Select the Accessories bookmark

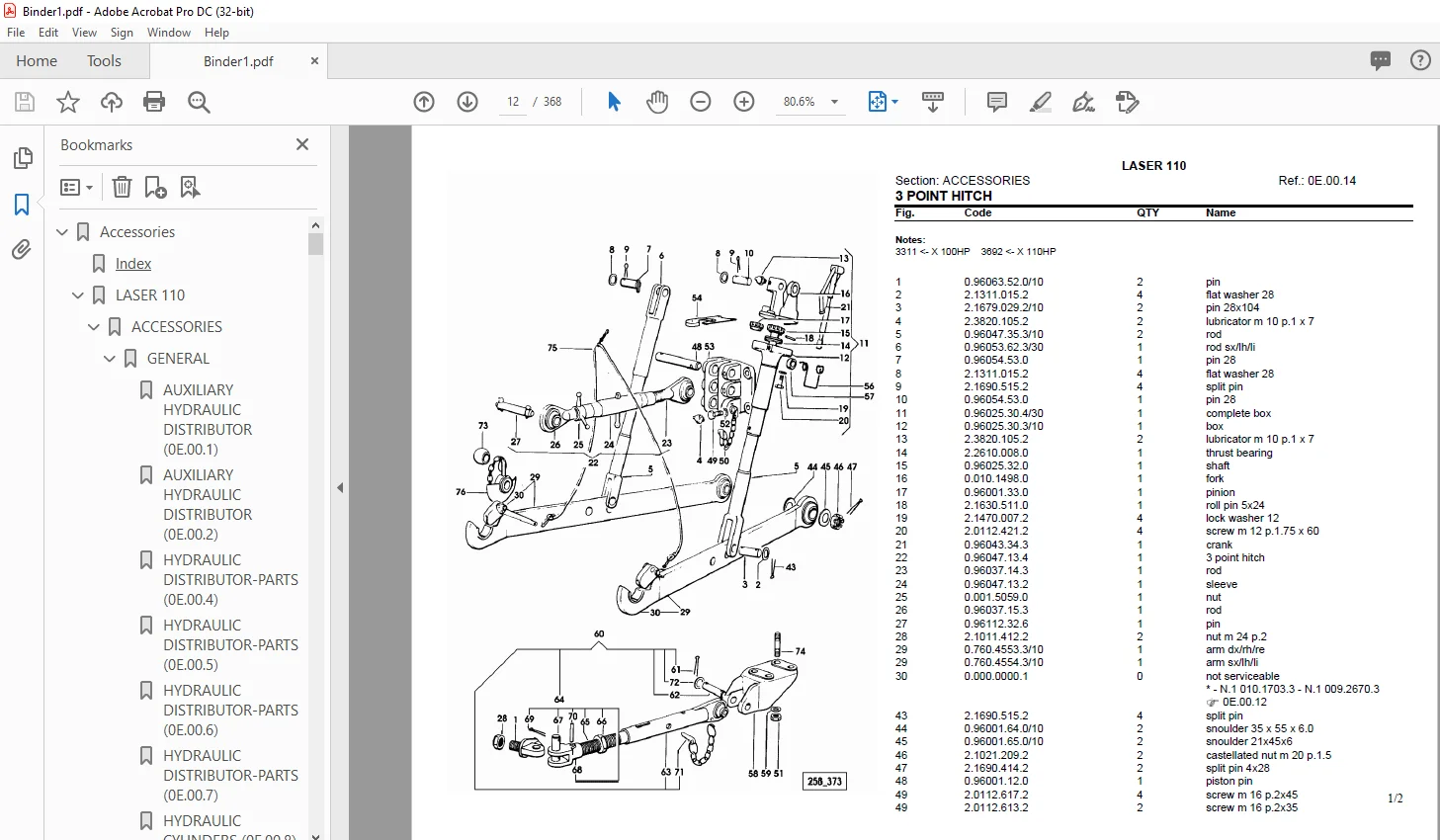point(137,232)
